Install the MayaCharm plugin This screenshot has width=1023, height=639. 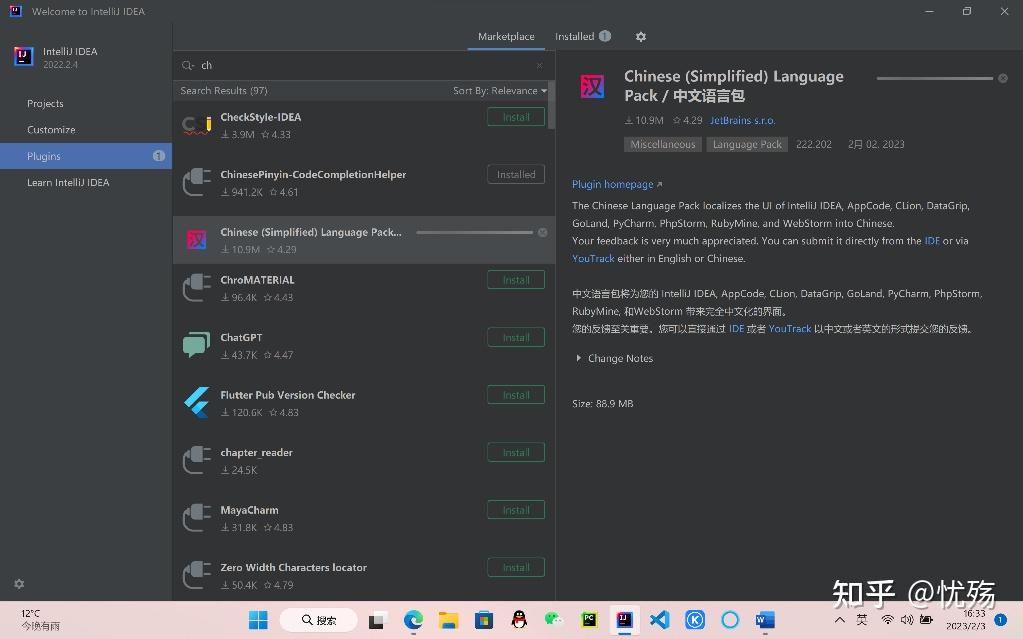click(x=516, y=510)
